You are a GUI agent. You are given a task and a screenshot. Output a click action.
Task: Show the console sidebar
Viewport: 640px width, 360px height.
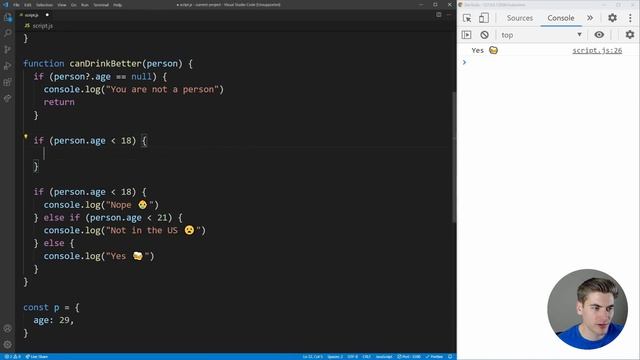pyautogui.click(x=467, y=35)
